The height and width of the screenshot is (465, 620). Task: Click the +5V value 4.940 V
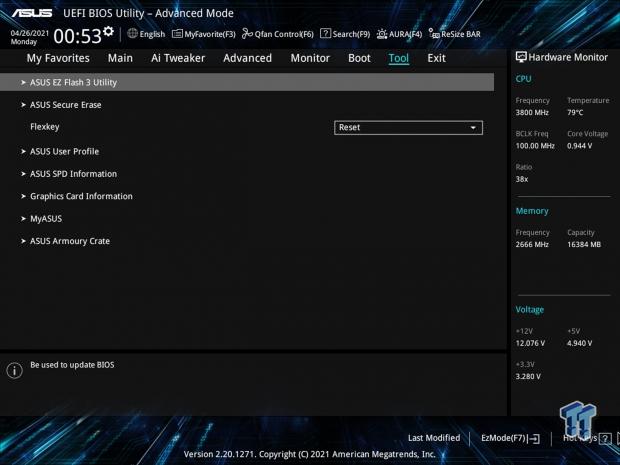579,343
